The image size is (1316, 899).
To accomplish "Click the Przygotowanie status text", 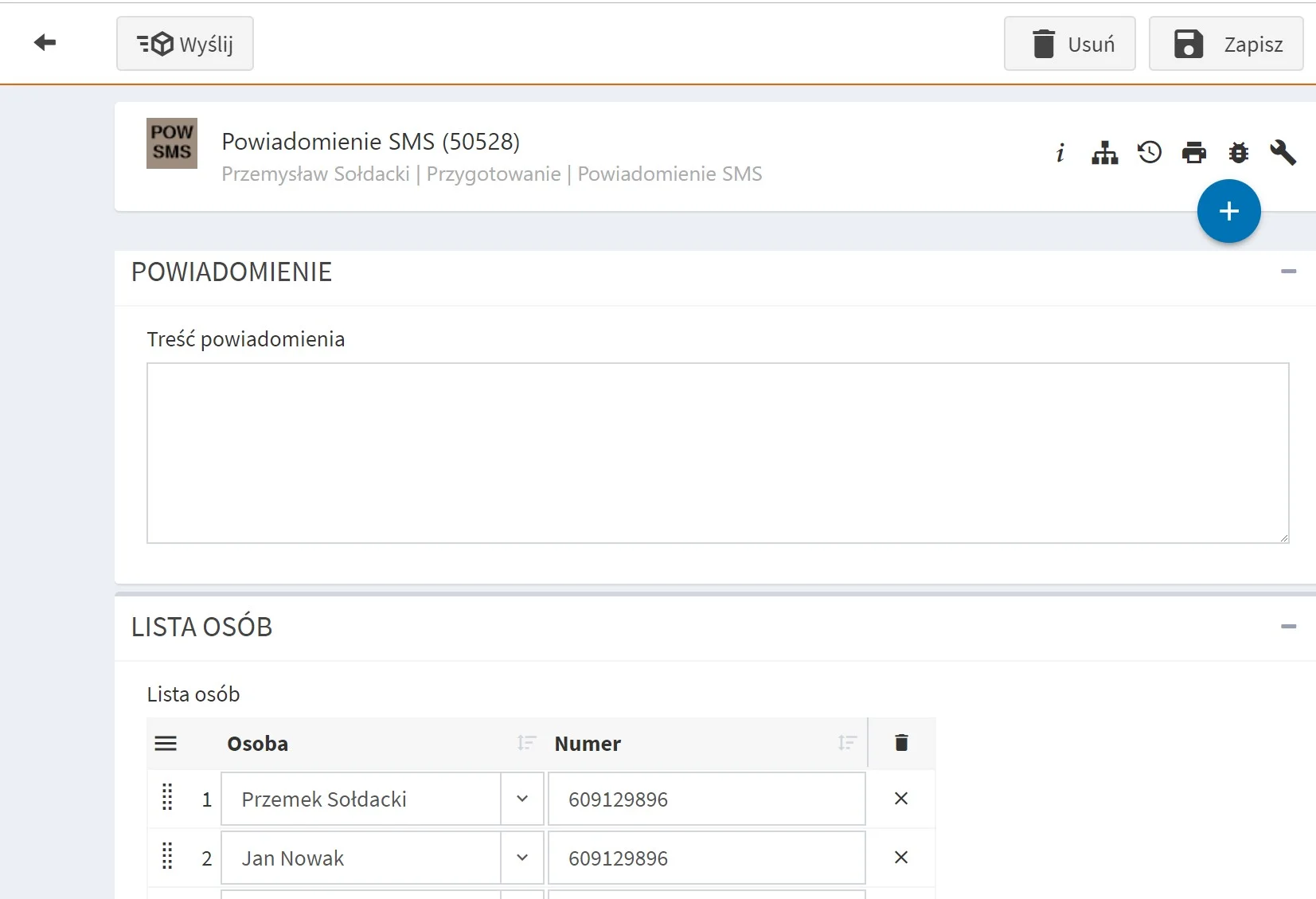I will (x=494, y=174).
